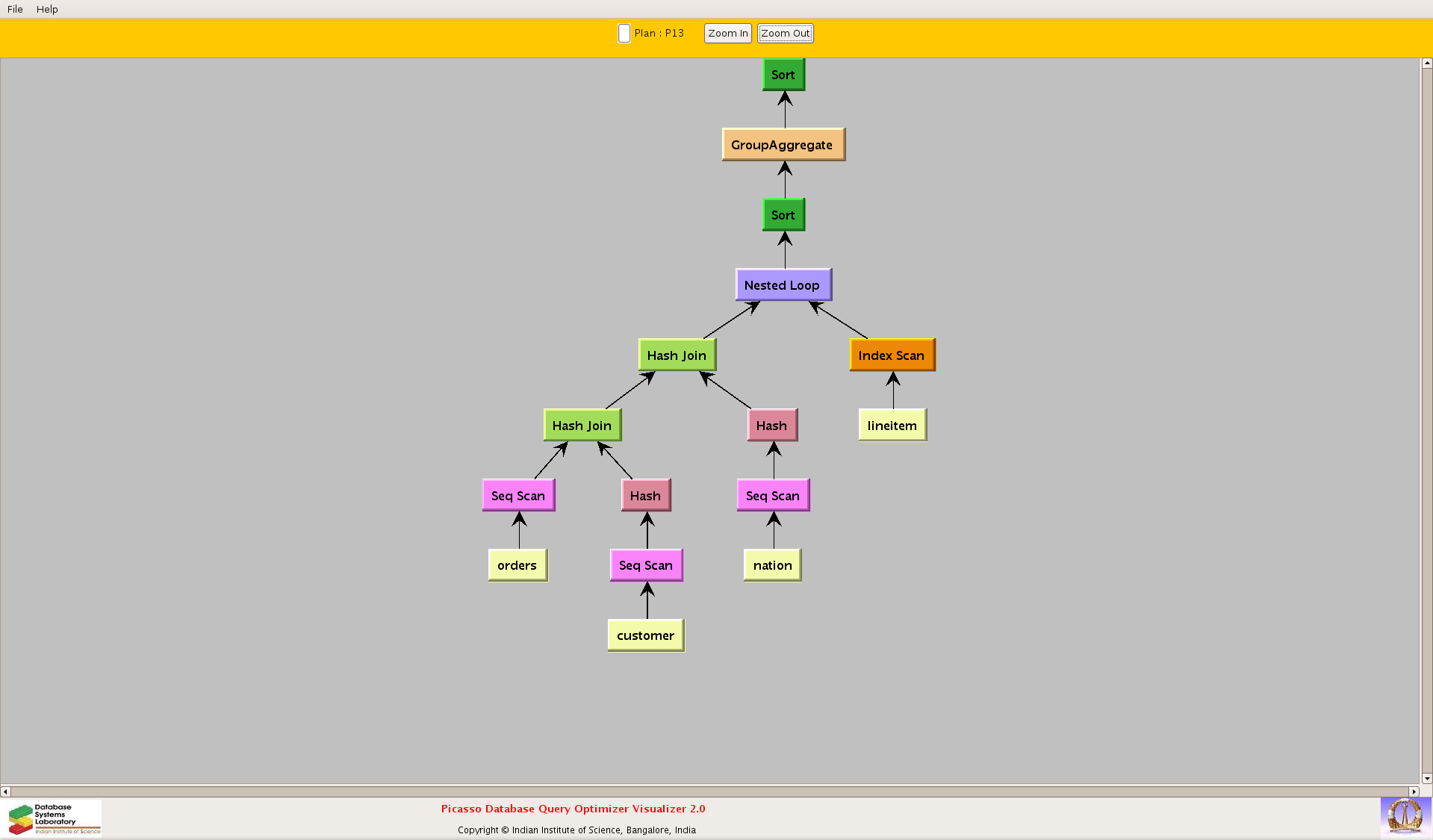Toggle the Plan P13 checkbox
Screen dimensions: 1433x840
[x=624, y=34]
